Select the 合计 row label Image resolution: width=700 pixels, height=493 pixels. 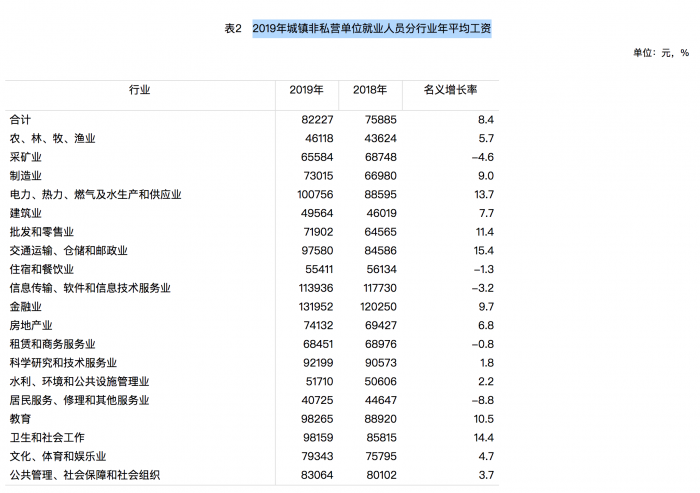tap(19, 120)
